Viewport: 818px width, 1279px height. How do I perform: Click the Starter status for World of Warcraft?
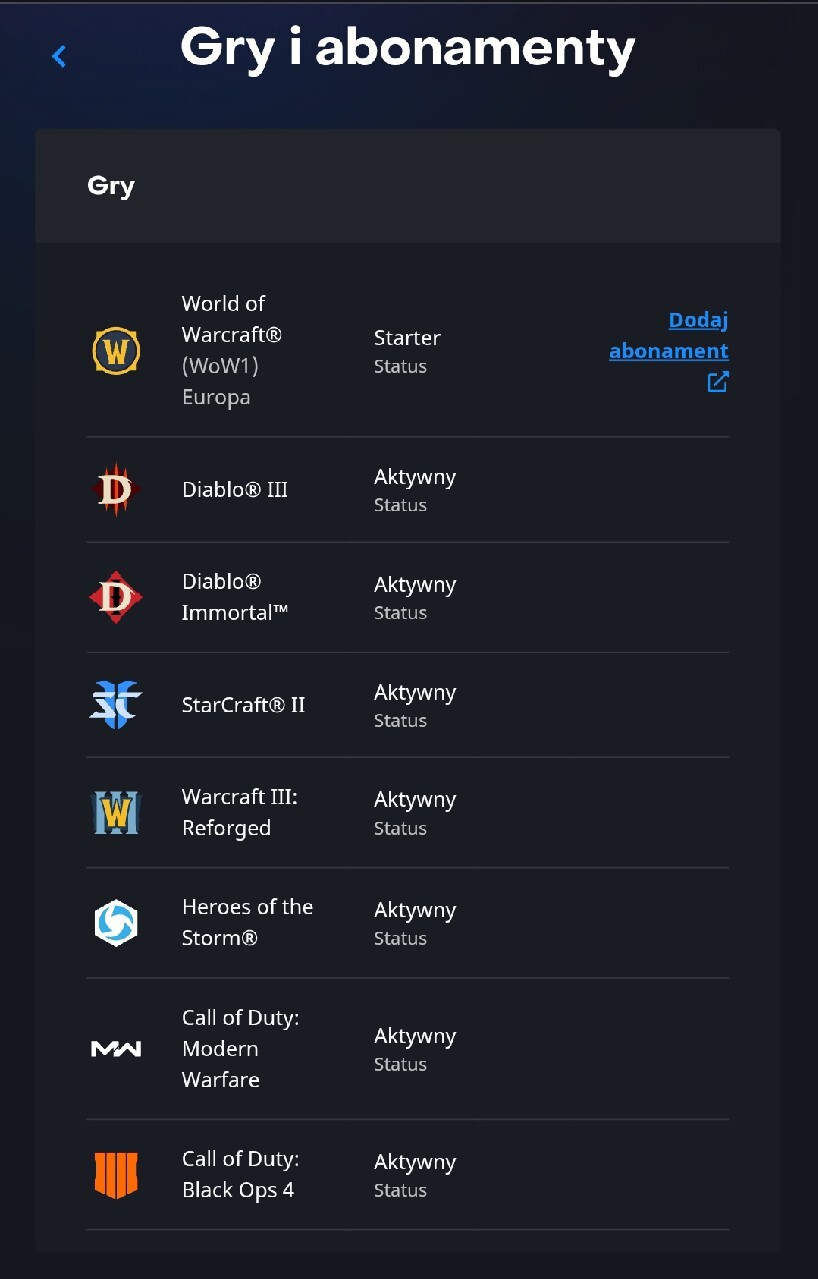click(x=407, y=338)
